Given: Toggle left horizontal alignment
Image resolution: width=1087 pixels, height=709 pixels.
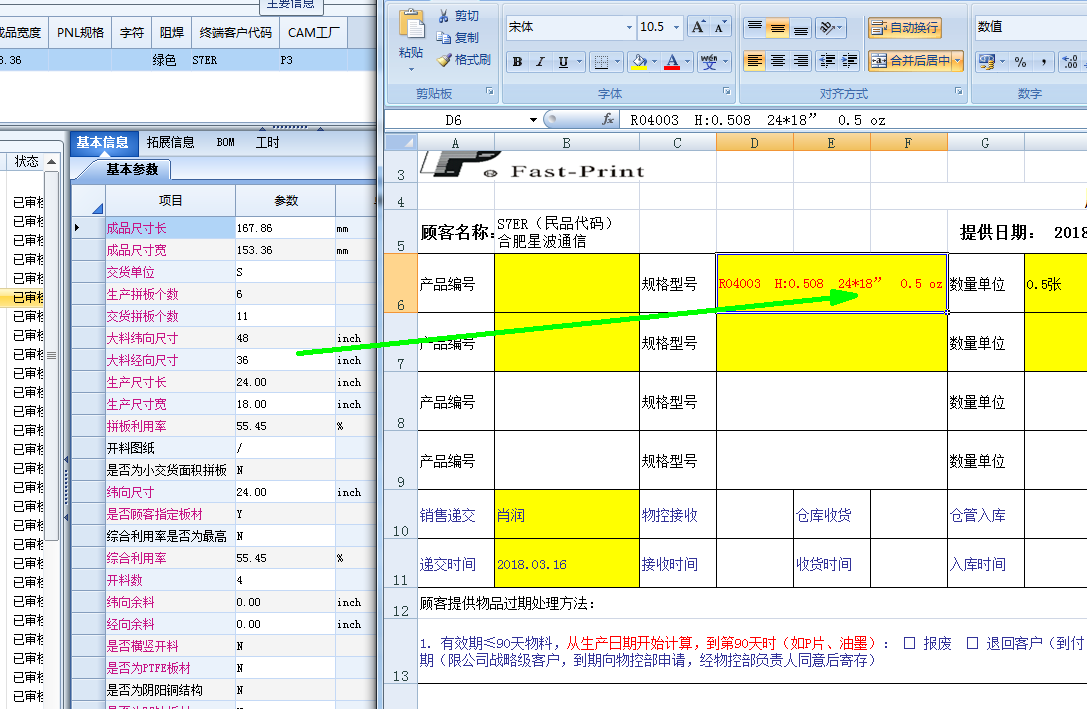Looking at the screenshot, I should (754, 61).
